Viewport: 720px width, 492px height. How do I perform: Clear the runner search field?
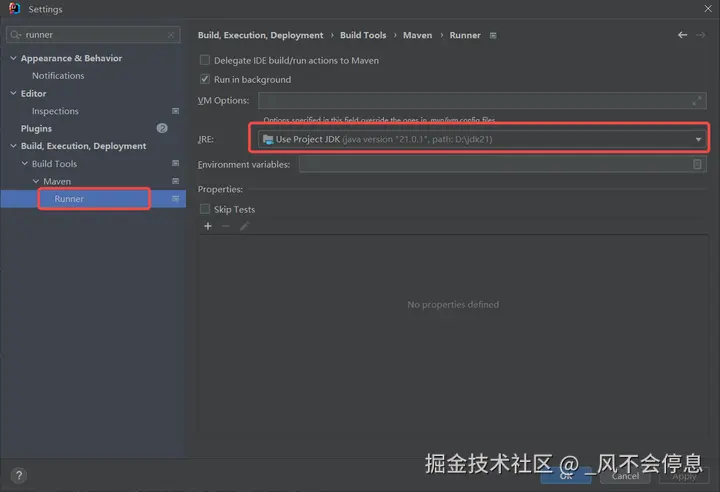coord(171,35)
